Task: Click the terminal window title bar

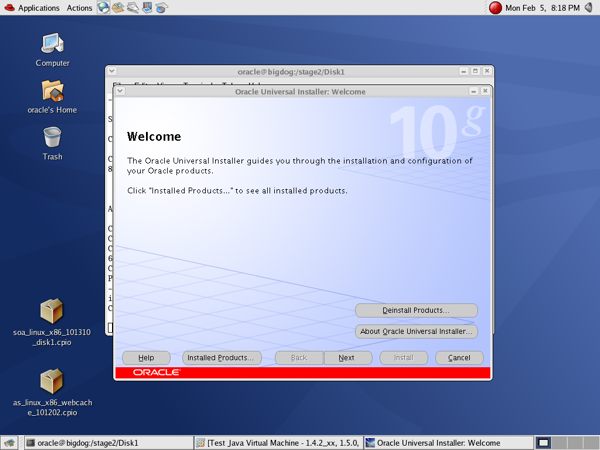Action: click(x=291, y=72)
